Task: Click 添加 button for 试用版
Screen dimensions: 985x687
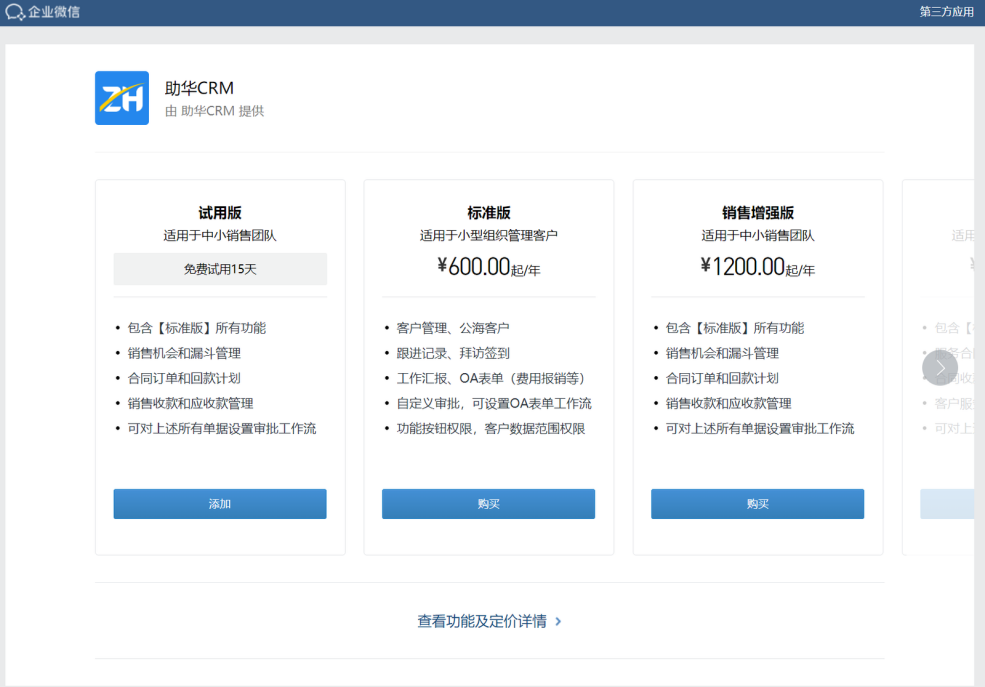Action: [x=220, y=504]
